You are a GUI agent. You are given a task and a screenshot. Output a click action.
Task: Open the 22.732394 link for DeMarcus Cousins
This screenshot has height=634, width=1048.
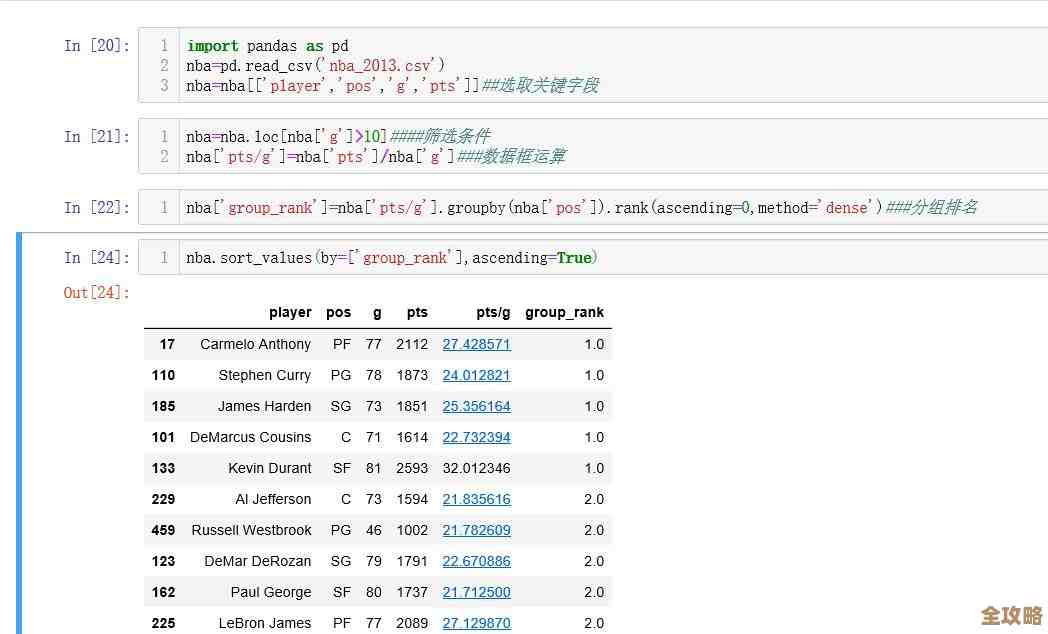coord(476,437)
